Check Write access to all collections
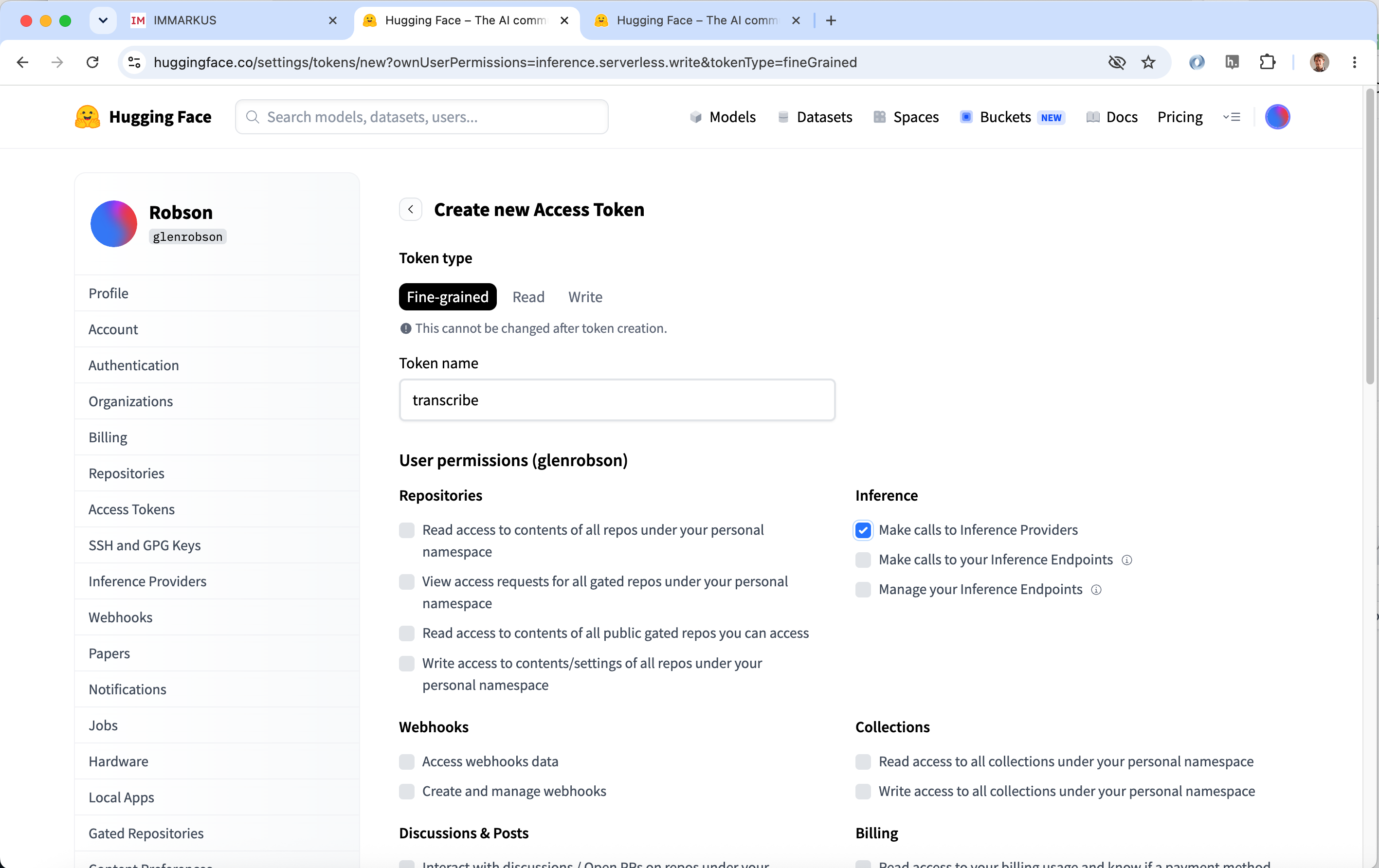Image resolution: width=1379 pixels, height=868 pixels. (863, 791)
